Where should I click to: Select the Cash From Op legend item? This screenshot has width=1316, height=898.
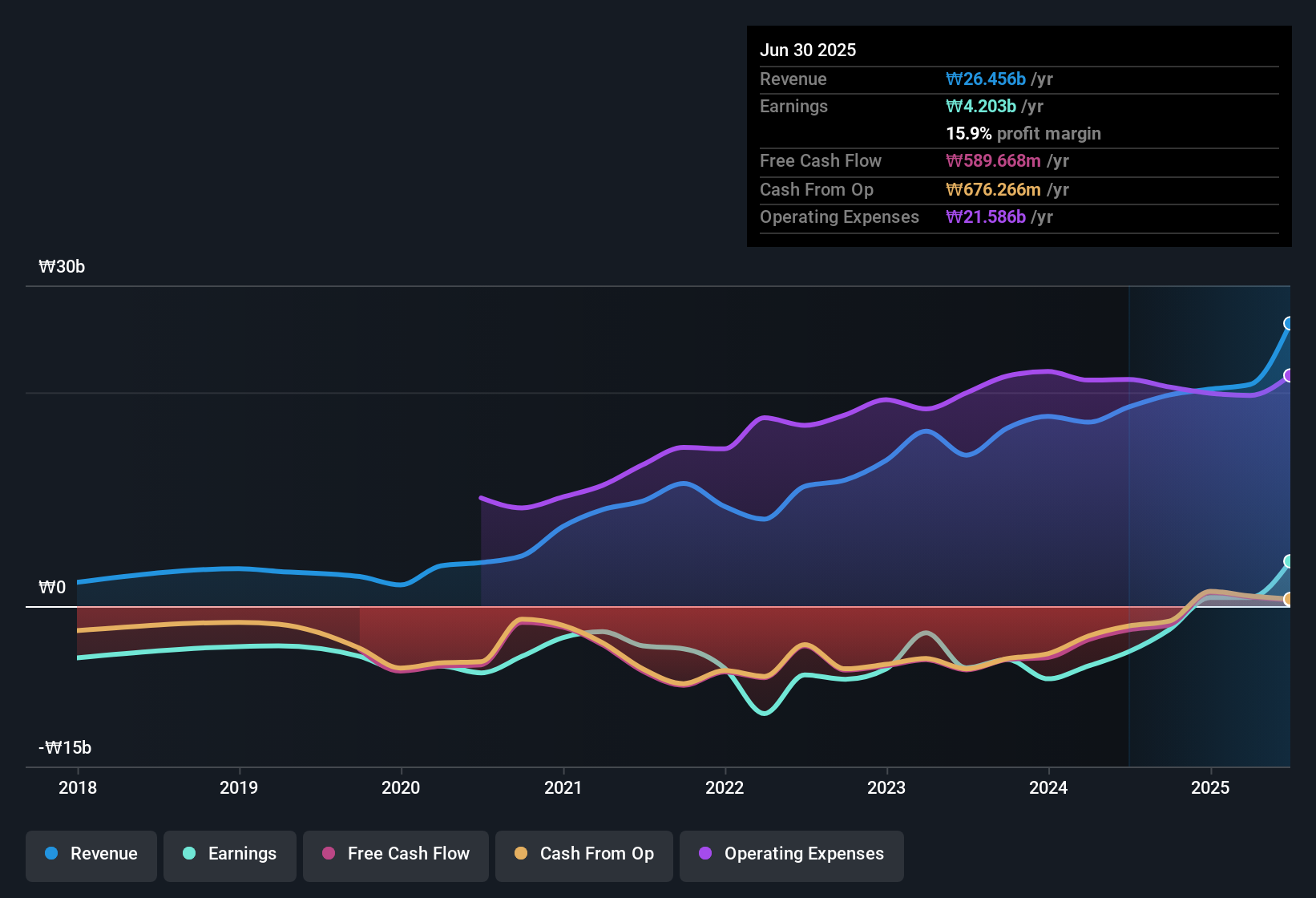point(583,854)
